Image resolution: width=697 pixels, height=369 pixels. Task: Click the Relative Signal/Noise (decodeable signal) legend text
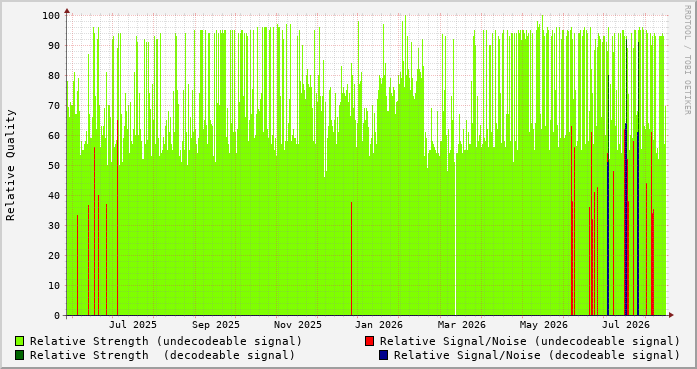pos(537,356)
